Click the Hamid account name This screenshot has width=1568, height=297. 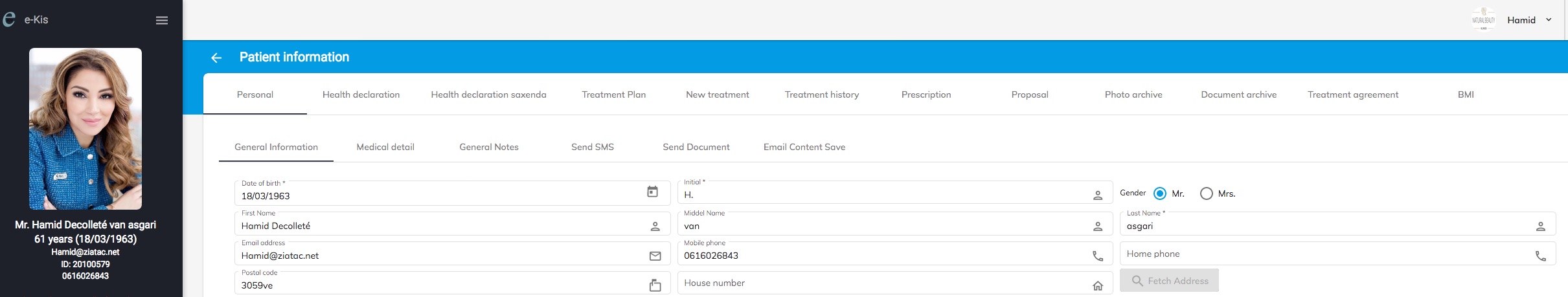coord(1521,20)
